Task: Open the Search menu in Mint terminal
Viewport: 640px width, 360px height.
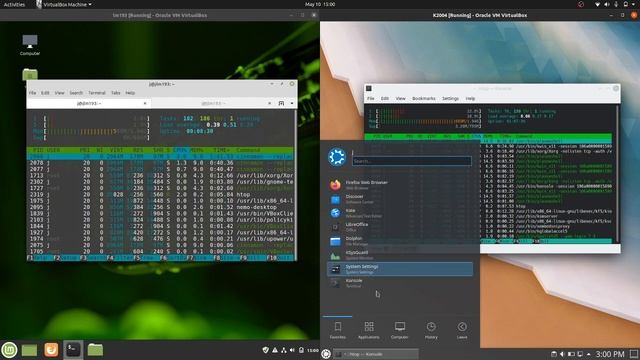Action: 76,93
